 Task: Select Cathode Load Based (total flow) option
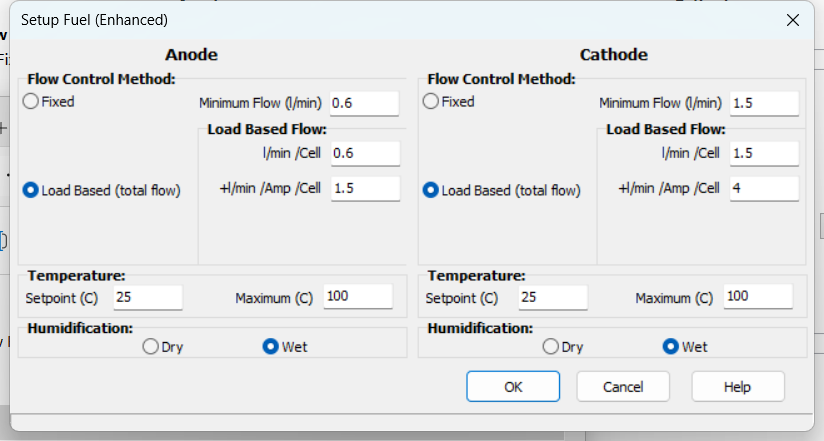point(431,190)
